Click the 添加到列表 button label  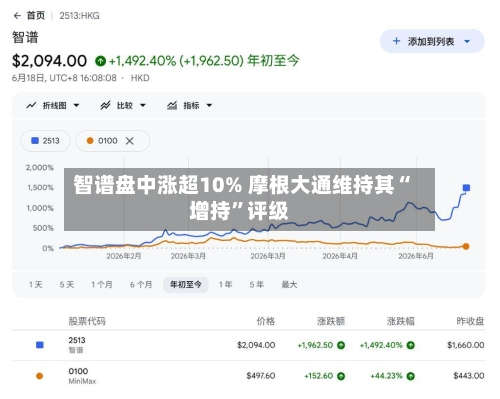pyautogui.click(x=431, y=41)
